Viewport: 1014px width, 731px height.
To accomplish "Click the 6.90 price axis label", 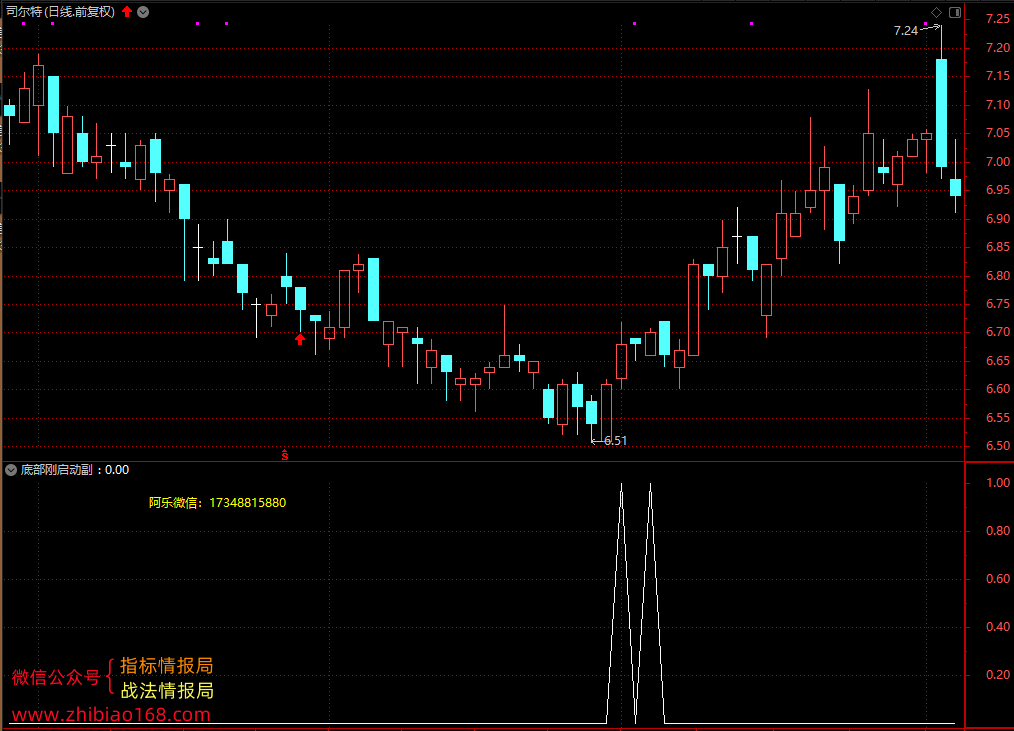I will coord(998,218).
